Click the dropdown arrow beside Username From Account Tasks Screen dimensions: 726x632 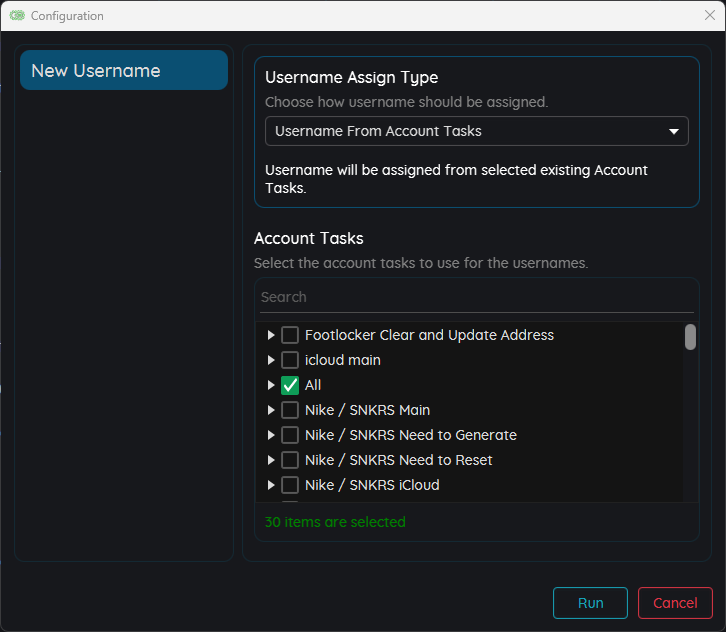pyautogui.click(x=673, y=131)
